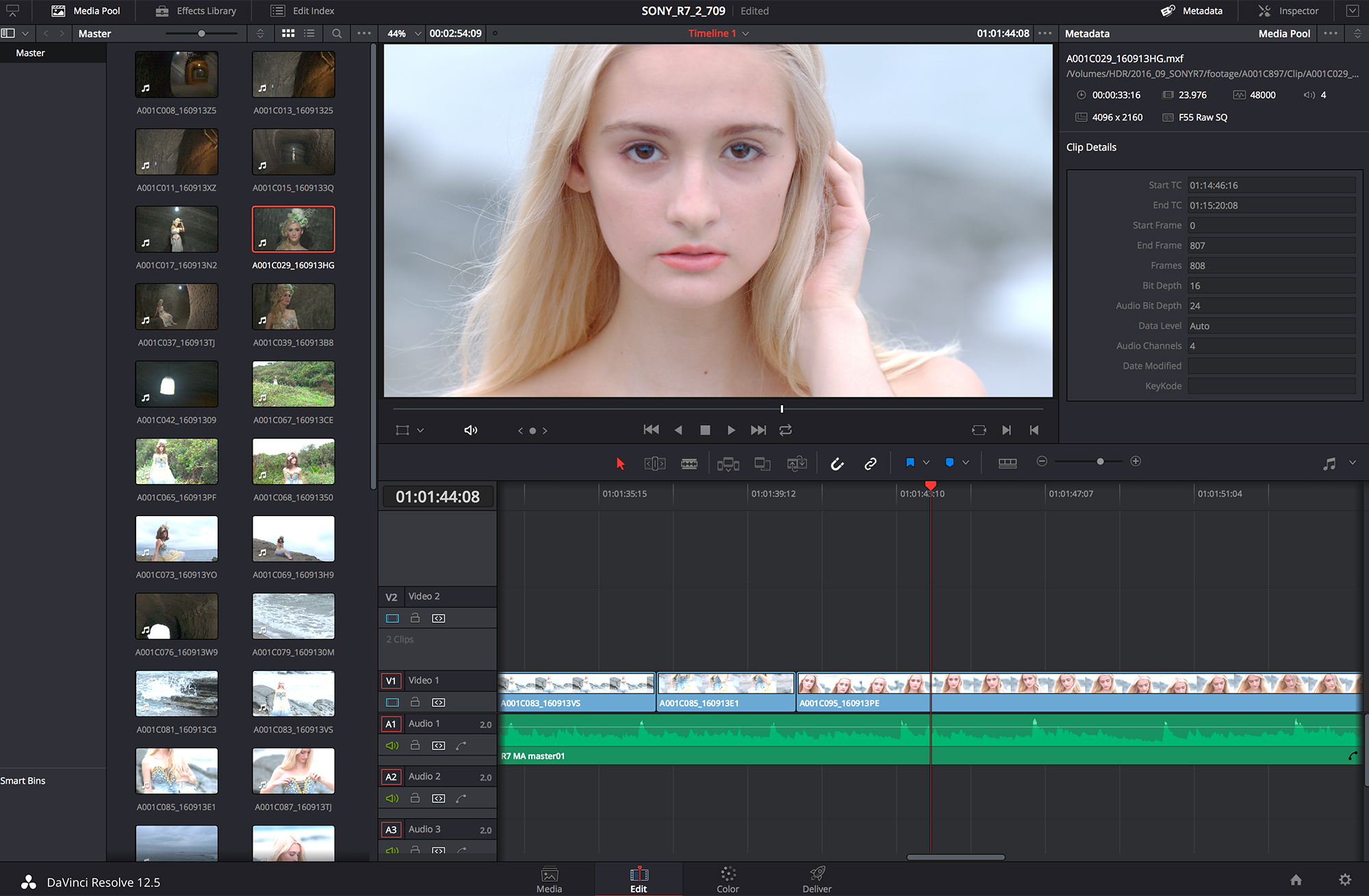Switch media pool to list view
This screenshot has height=896, width=1369.
309,33
